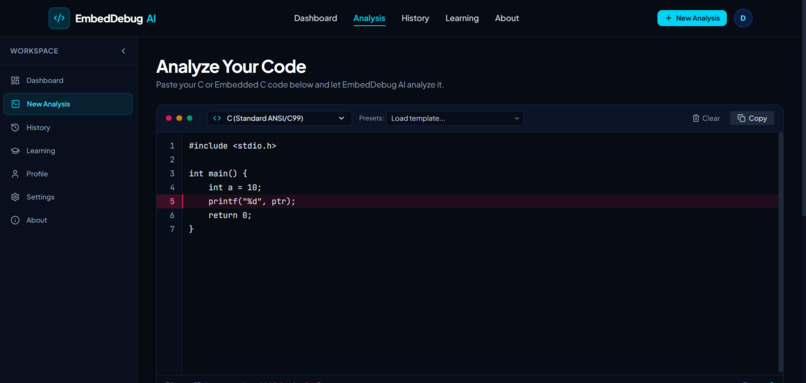Copy the code with Copy button

click(752, 118)
